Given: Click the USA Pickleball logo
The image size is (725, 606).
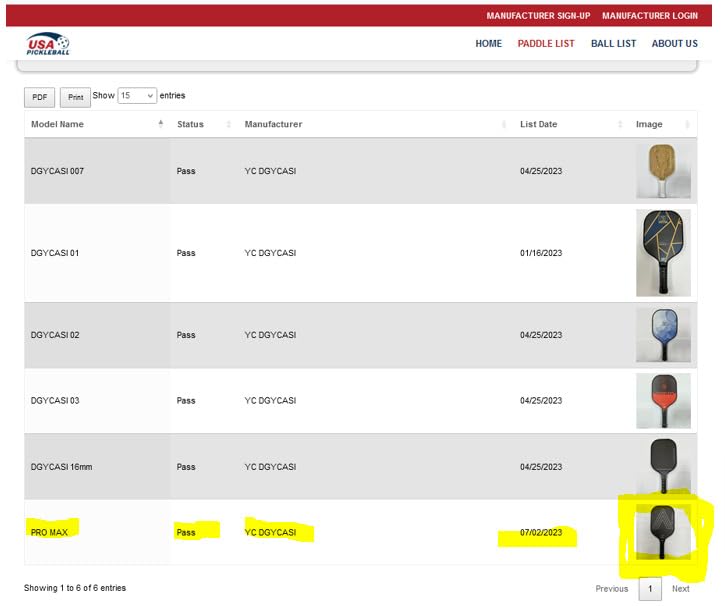Looking at the screenshot, I should tap(48, 44).
